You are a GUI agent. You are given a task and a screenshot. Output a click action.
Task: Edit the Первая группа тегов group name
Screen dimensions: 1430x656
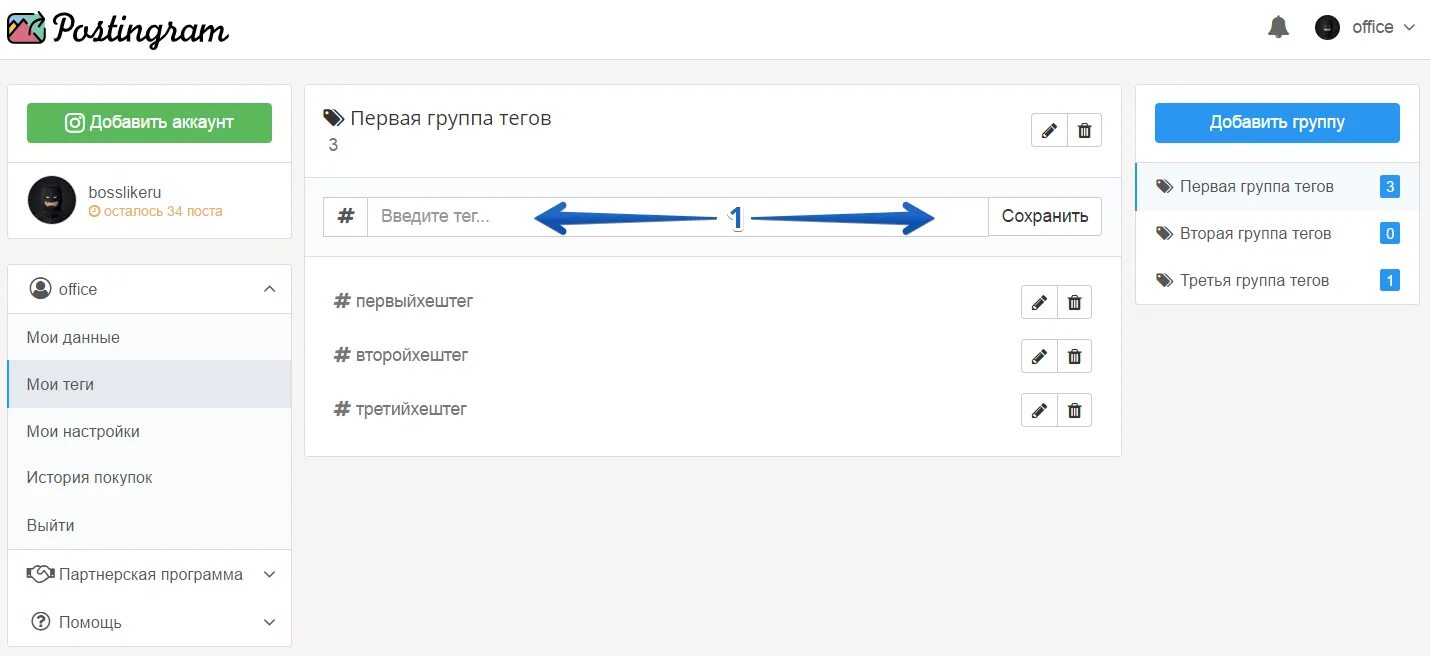click(1049, 131)
